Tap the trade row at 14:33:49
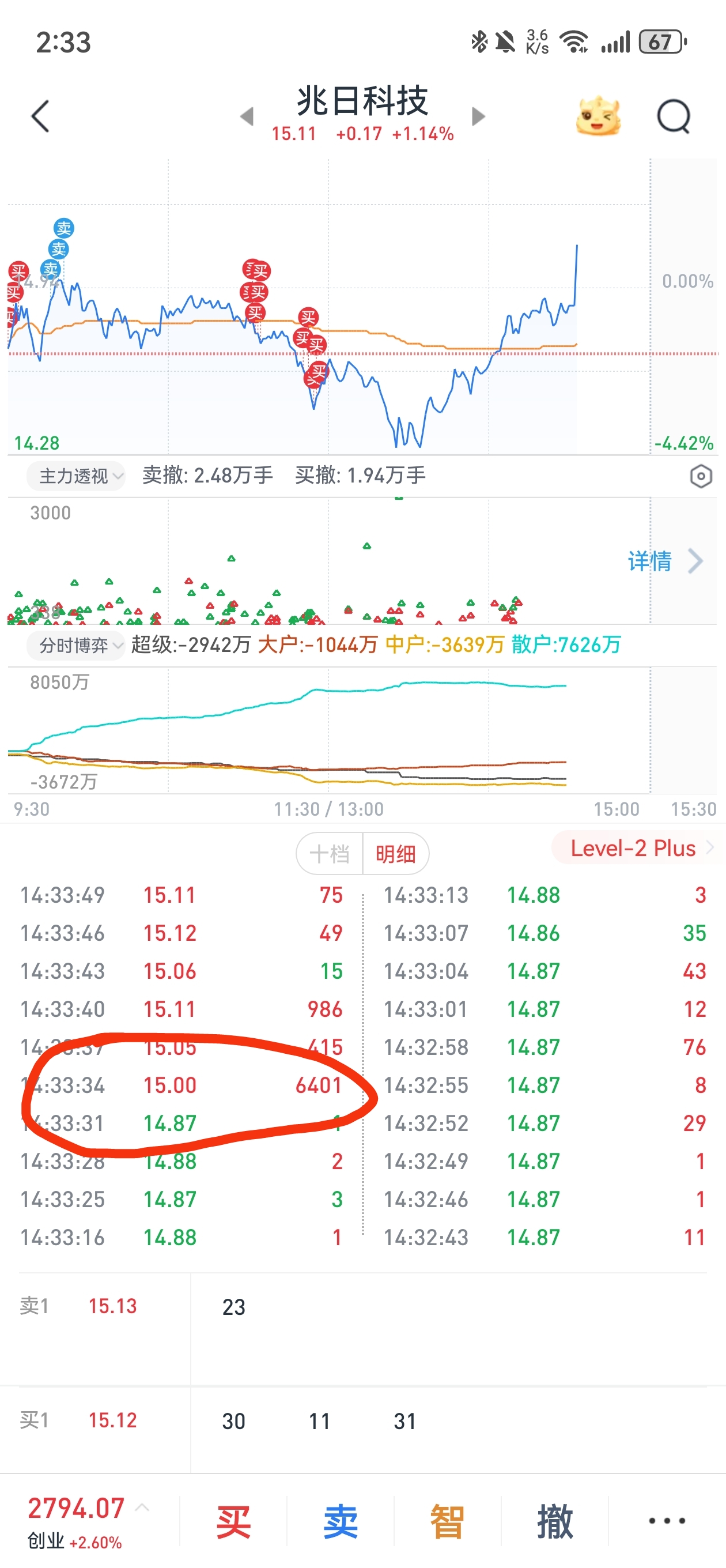The height and width of the screenshot is (1568, 726). click(x=181, y=895)
